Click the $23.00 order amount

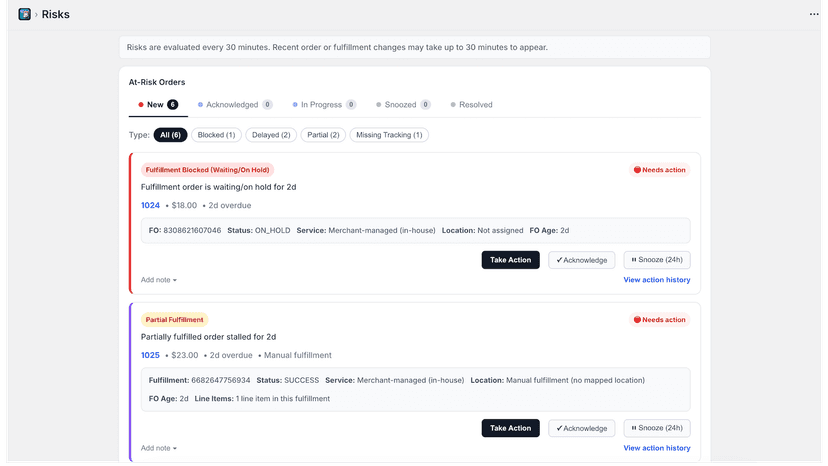185,356
